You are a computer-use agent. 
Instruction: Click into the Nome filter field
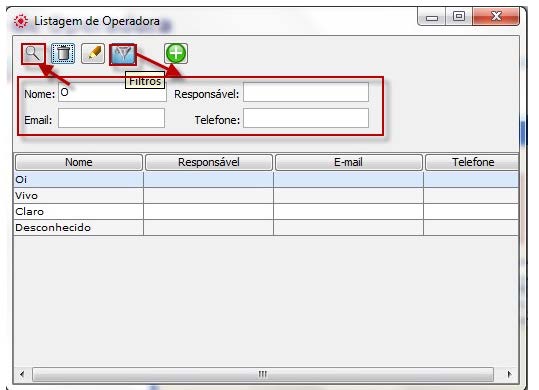click(x=112, y=92)
